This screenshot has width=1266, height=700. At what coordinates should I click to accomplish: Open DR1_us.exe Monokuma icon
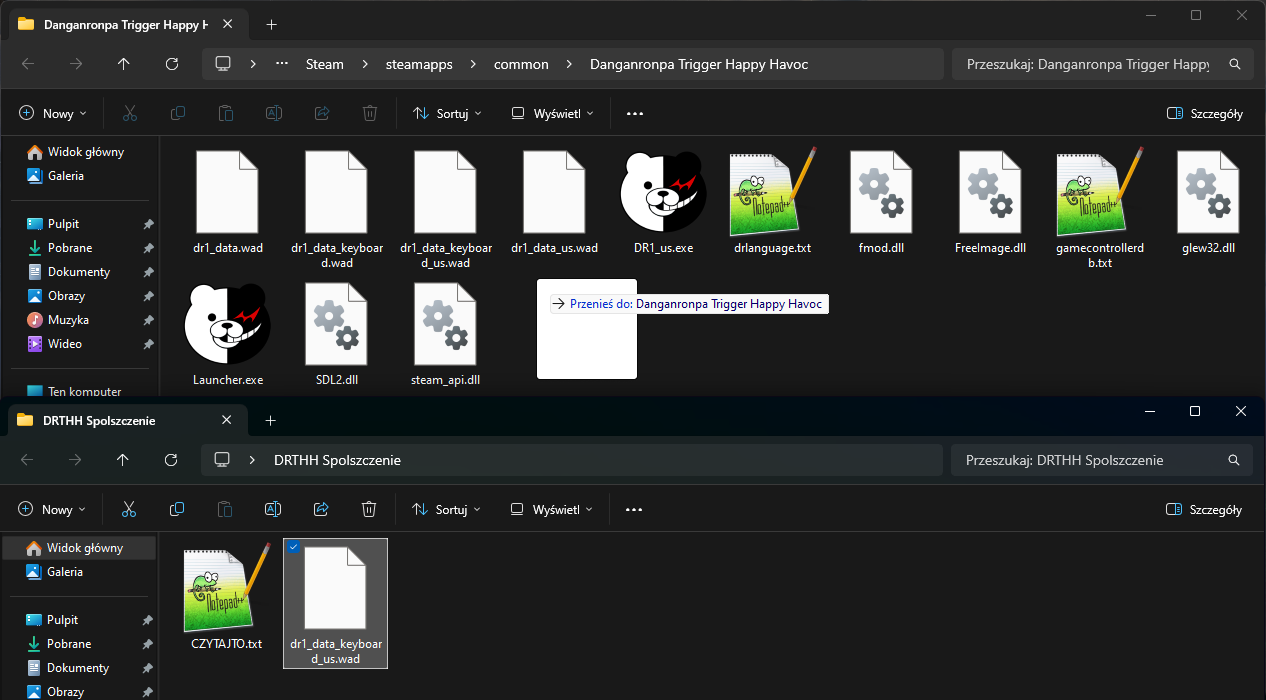click(663, 192)
